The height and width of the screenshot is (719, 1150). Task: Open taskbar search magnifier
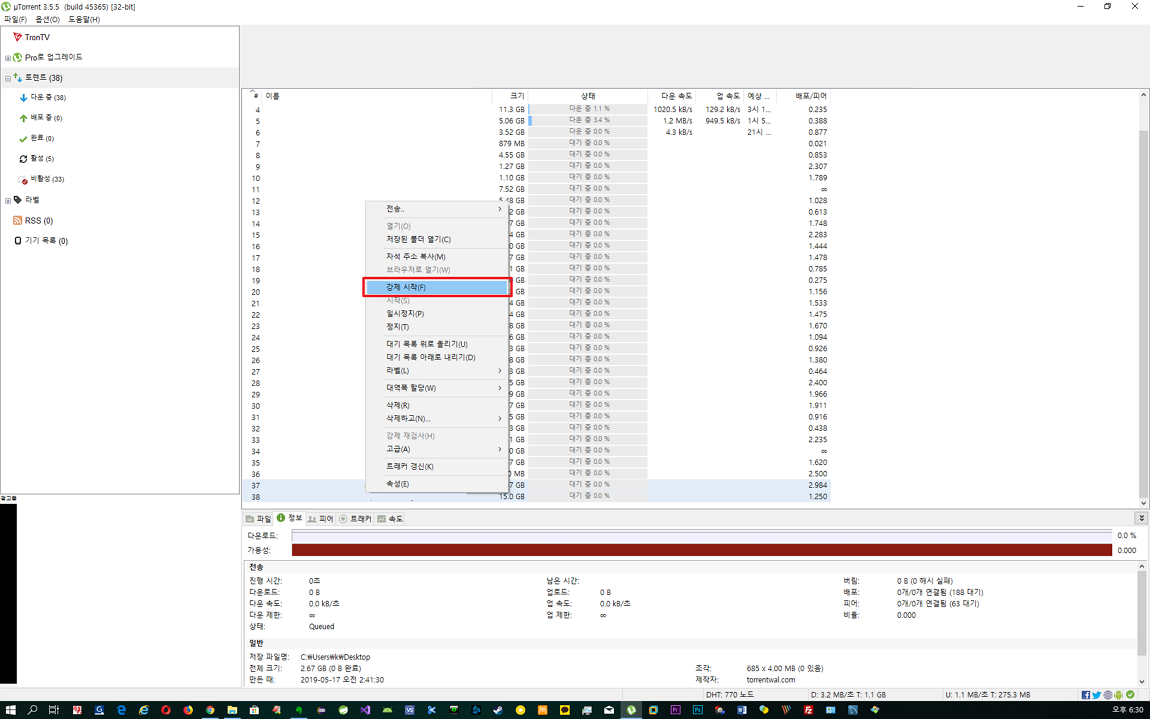point(32,710)
